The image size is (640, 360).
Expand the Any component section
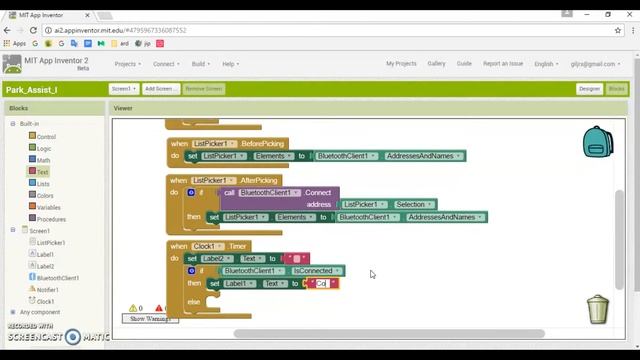13,312
